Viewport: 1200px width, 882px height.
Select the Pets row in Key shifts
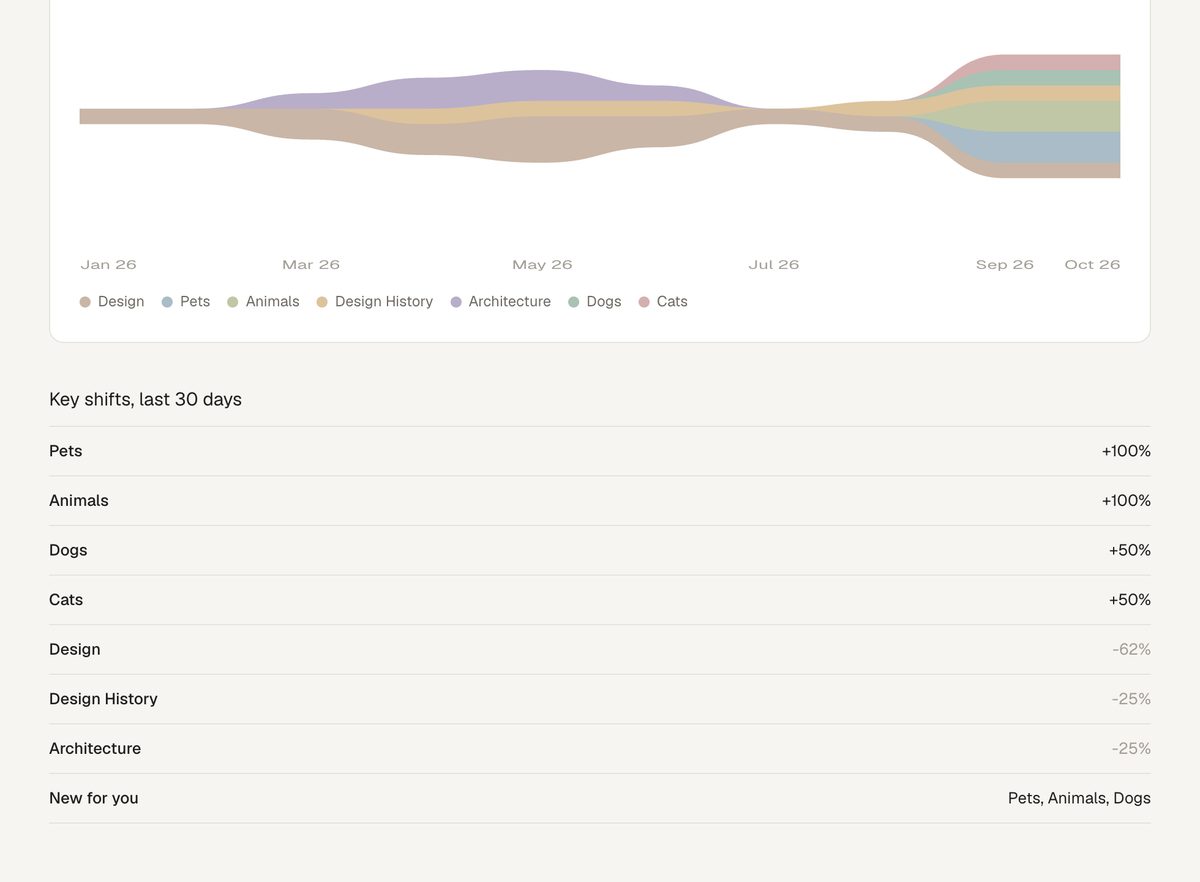click(x=600, y=451)
